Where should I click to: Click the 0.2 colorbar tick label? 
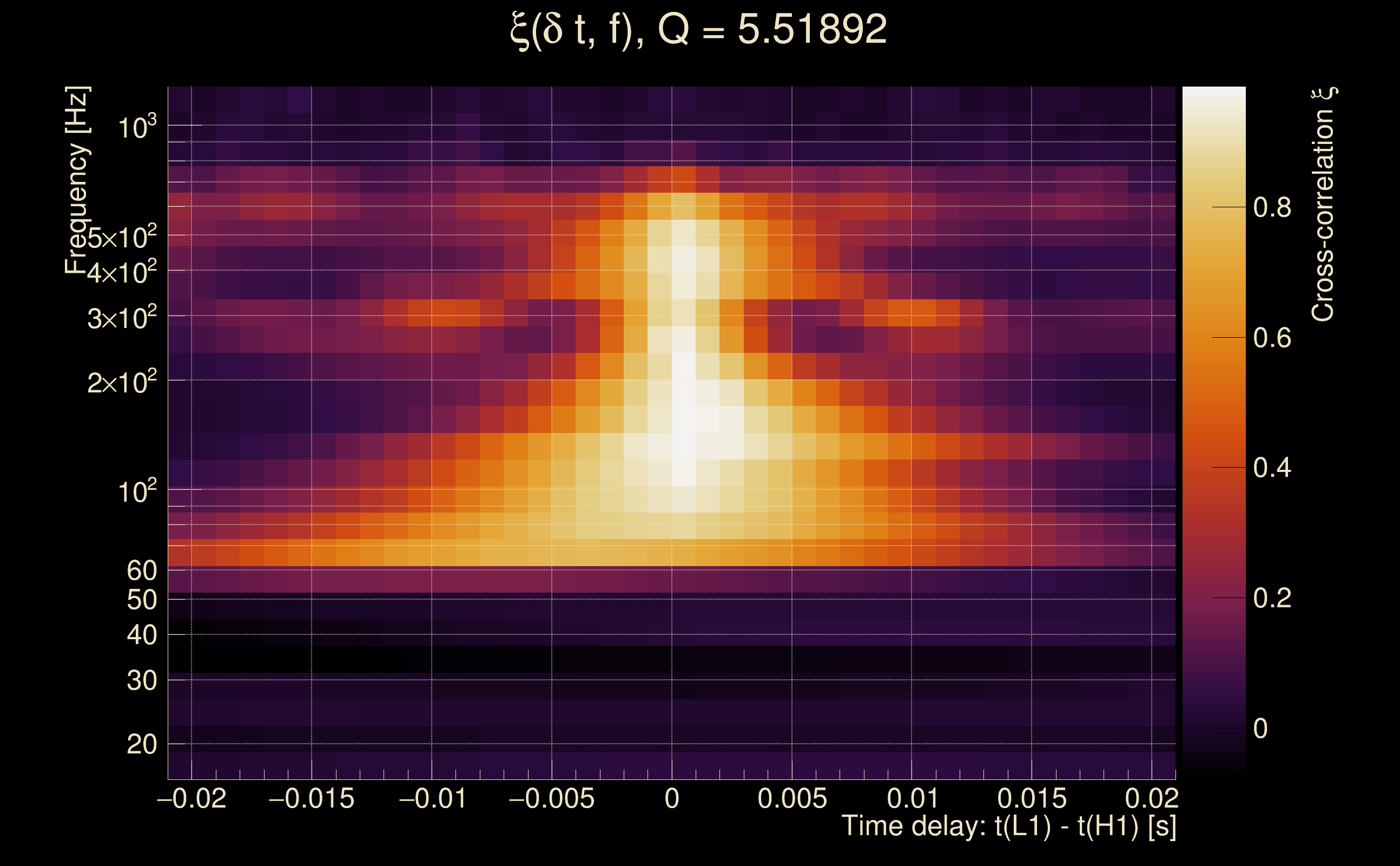1272,599
